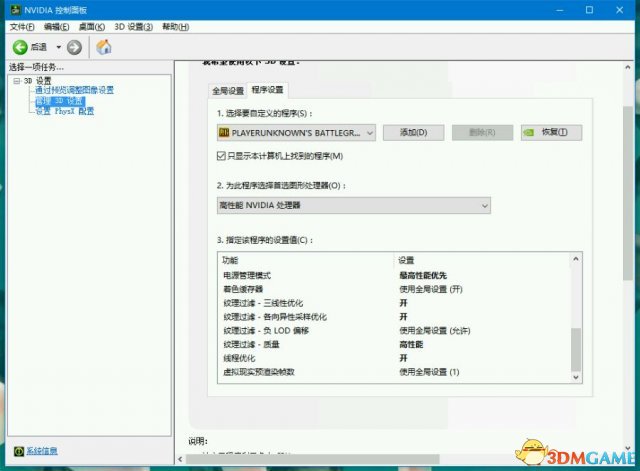Click settings list scroll down arrow

coord(576,377)
